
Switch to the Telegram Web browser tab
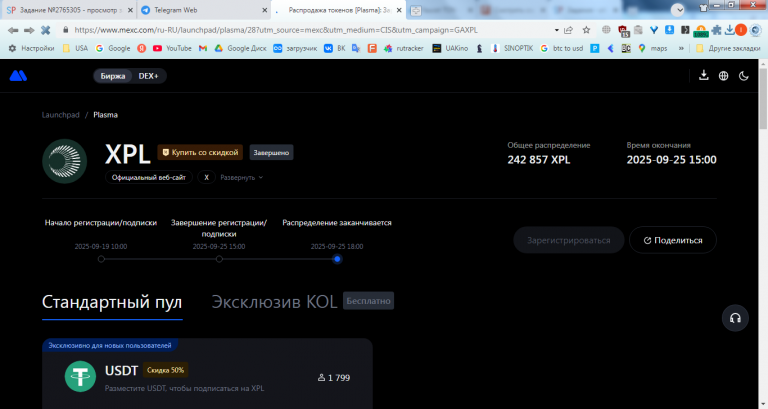point(204,10)
